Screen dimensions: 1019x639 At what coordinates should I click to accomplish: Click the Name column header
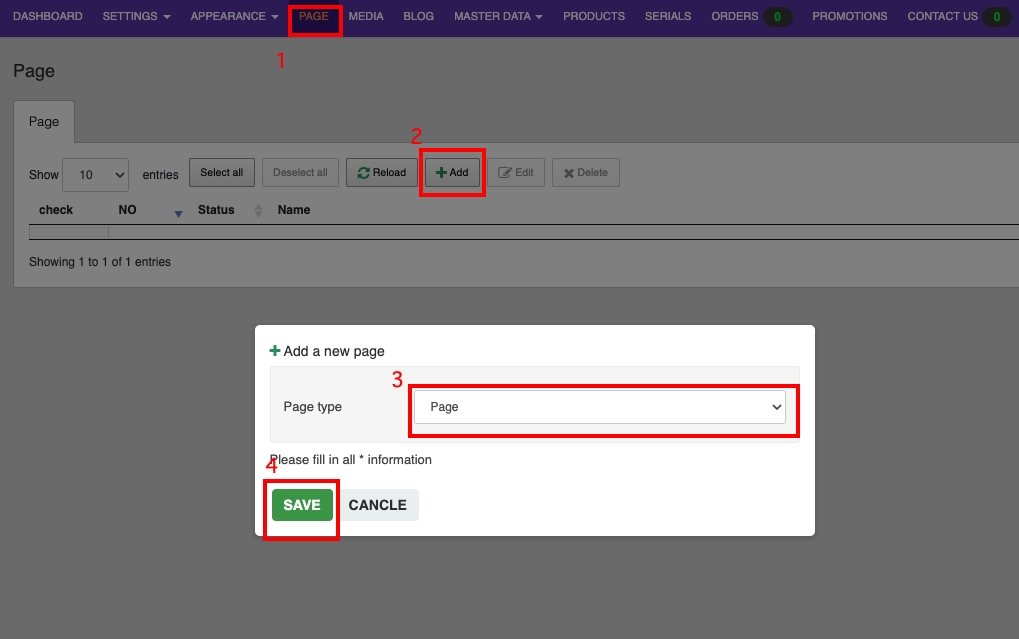[x=294, y=210]
